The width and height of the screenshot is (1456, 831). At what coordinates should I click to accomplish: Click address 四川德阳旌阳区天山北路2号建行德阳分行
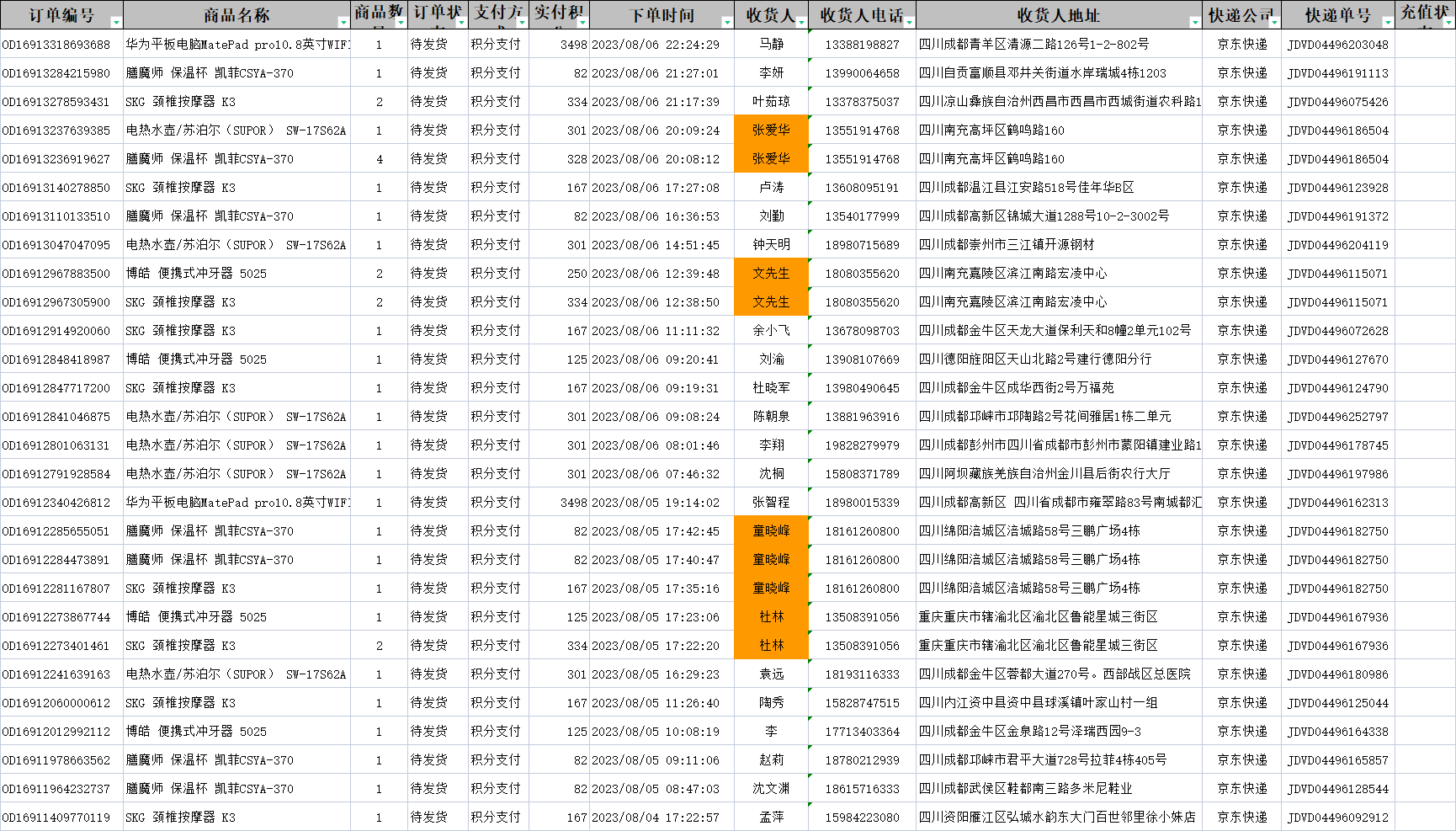1035,360
